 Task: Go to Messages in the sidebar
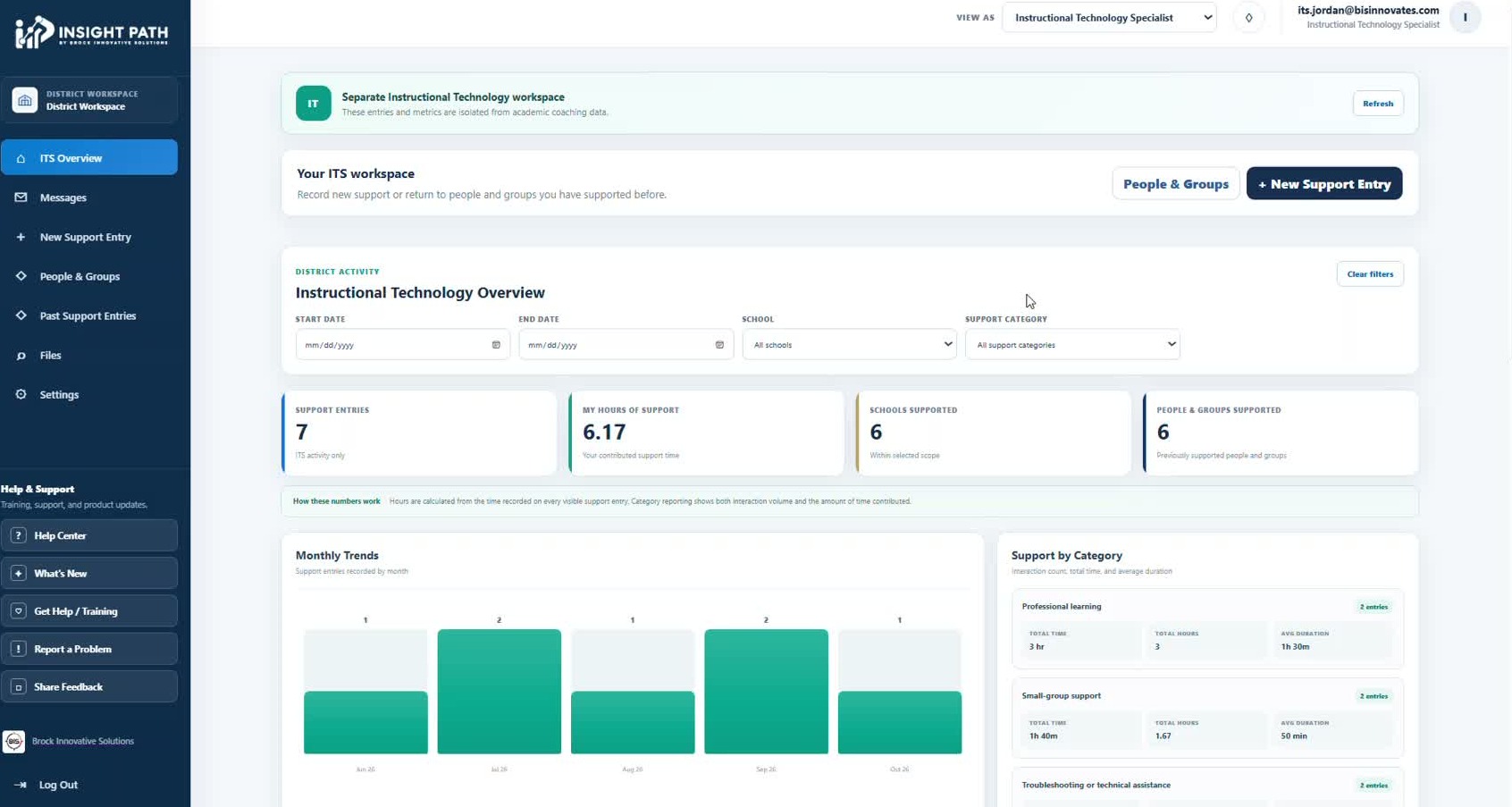(x=89, y=198)
